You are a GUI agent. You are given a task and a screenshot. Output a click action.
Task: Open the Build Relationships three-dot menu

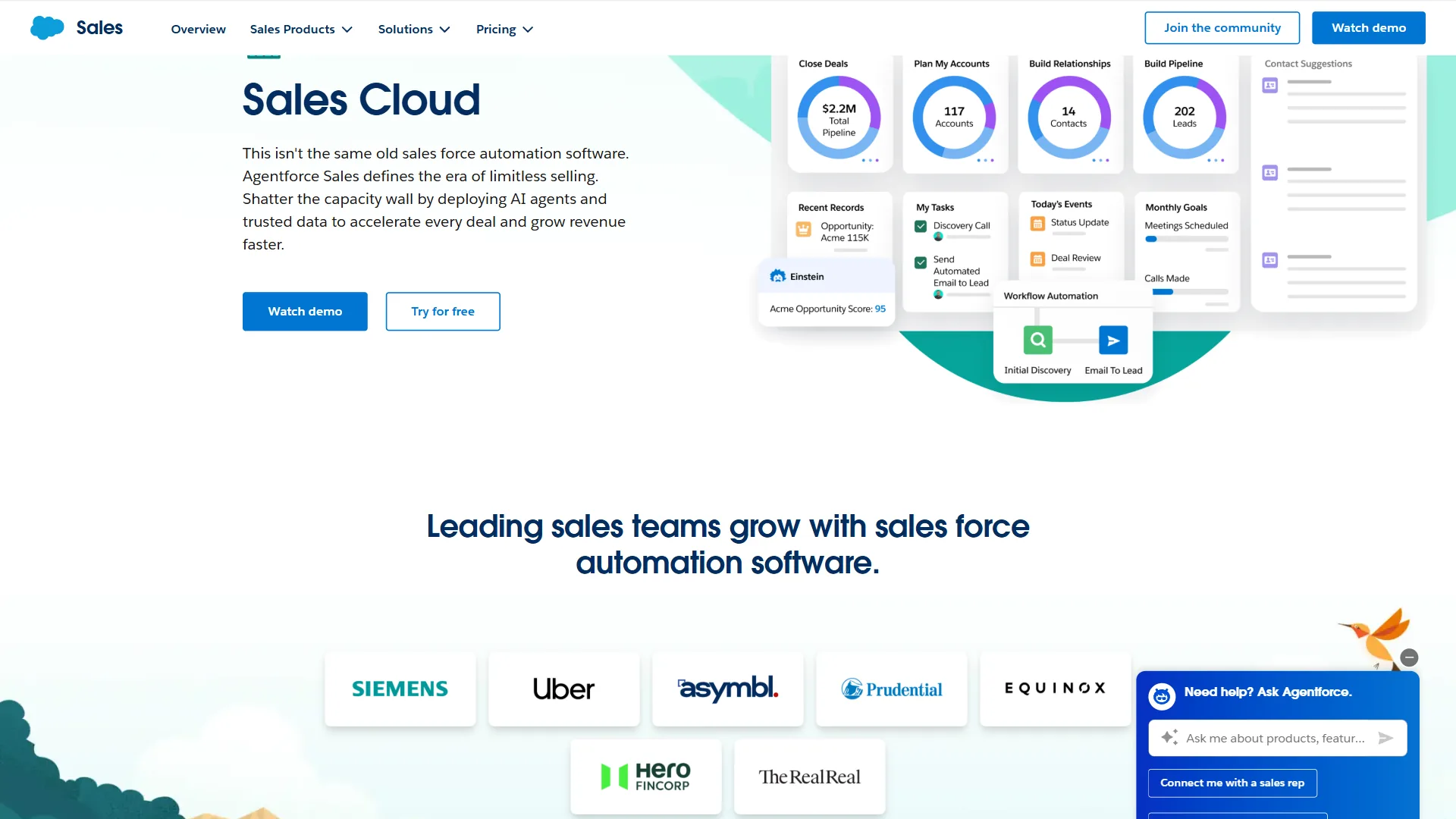pos(1100,160)
